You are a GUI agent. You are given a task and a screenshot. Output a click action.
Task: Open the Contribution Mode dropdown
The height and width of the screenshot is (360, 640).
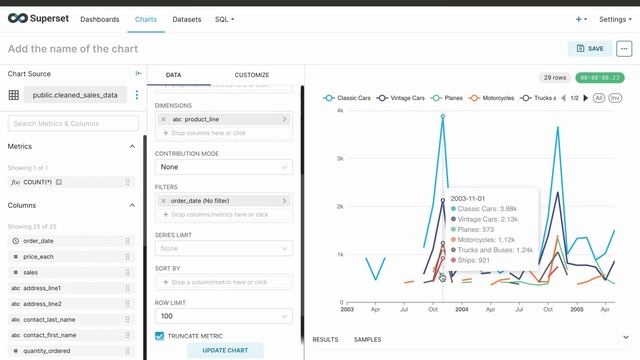click(224, 167)
